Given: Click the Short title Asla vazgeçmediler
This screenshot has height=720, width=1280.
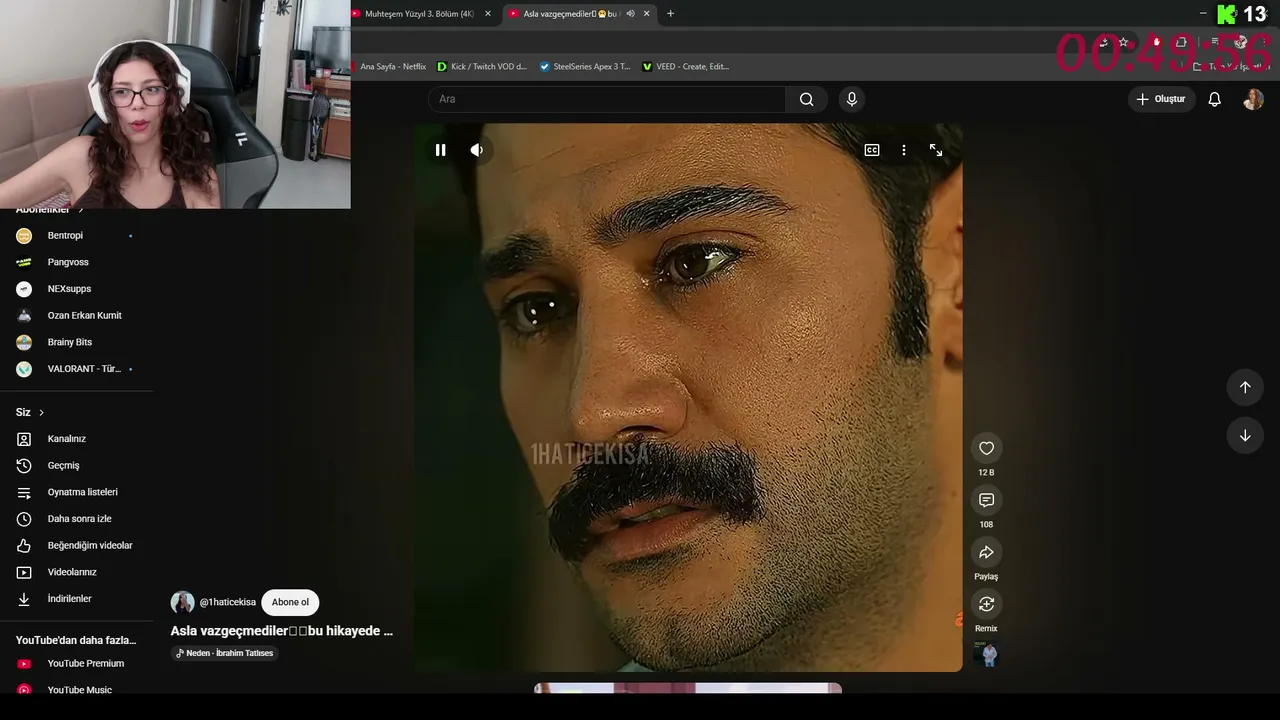Looking at the screenshot, I should coord(281,631).
